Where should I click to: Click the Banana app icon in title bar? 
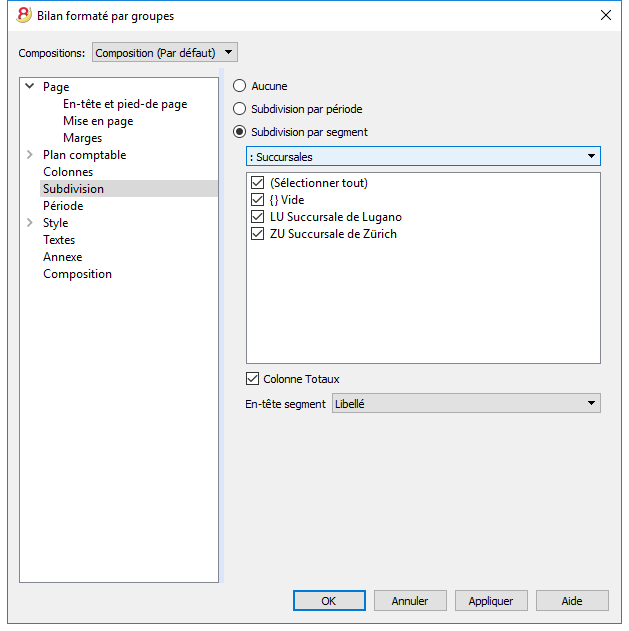click(23, 15)
